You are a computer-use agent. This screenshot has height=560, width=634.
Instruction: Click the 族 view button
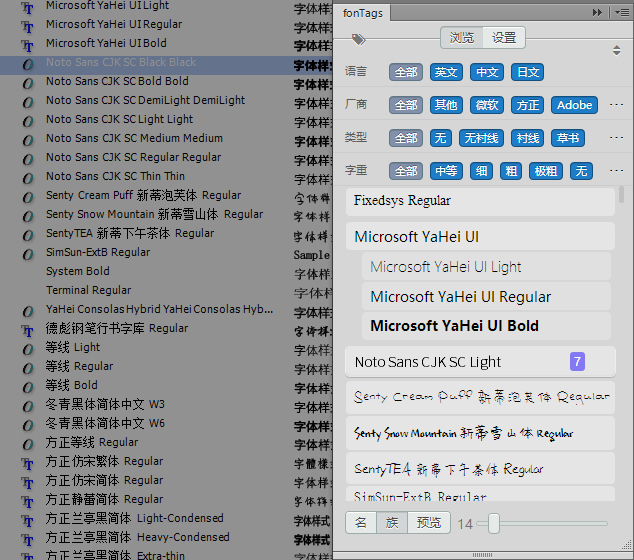pyautogui.click(x=392, y=522)
